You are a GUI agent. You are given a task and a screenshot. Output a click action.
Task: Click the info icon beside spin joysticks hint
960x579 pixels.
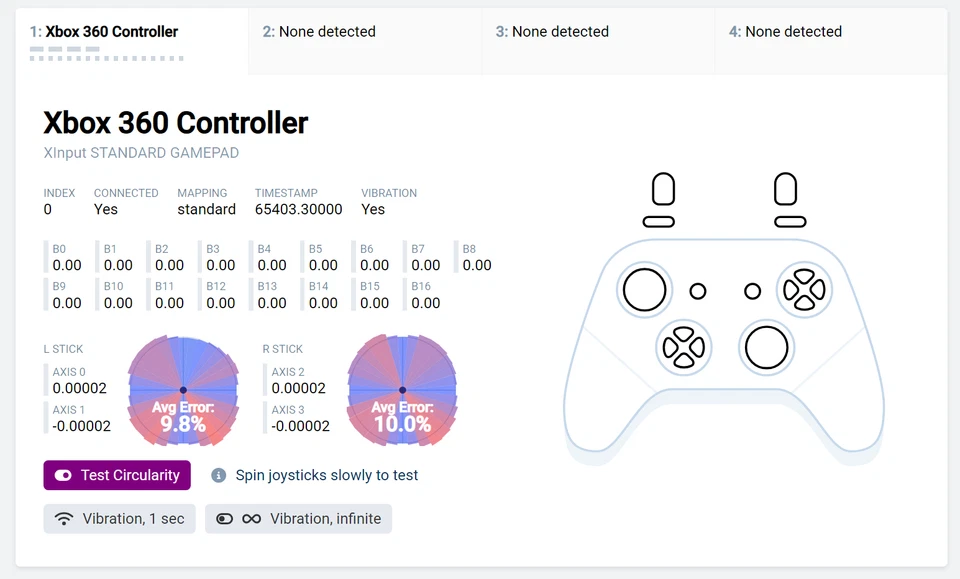(219, 475)
